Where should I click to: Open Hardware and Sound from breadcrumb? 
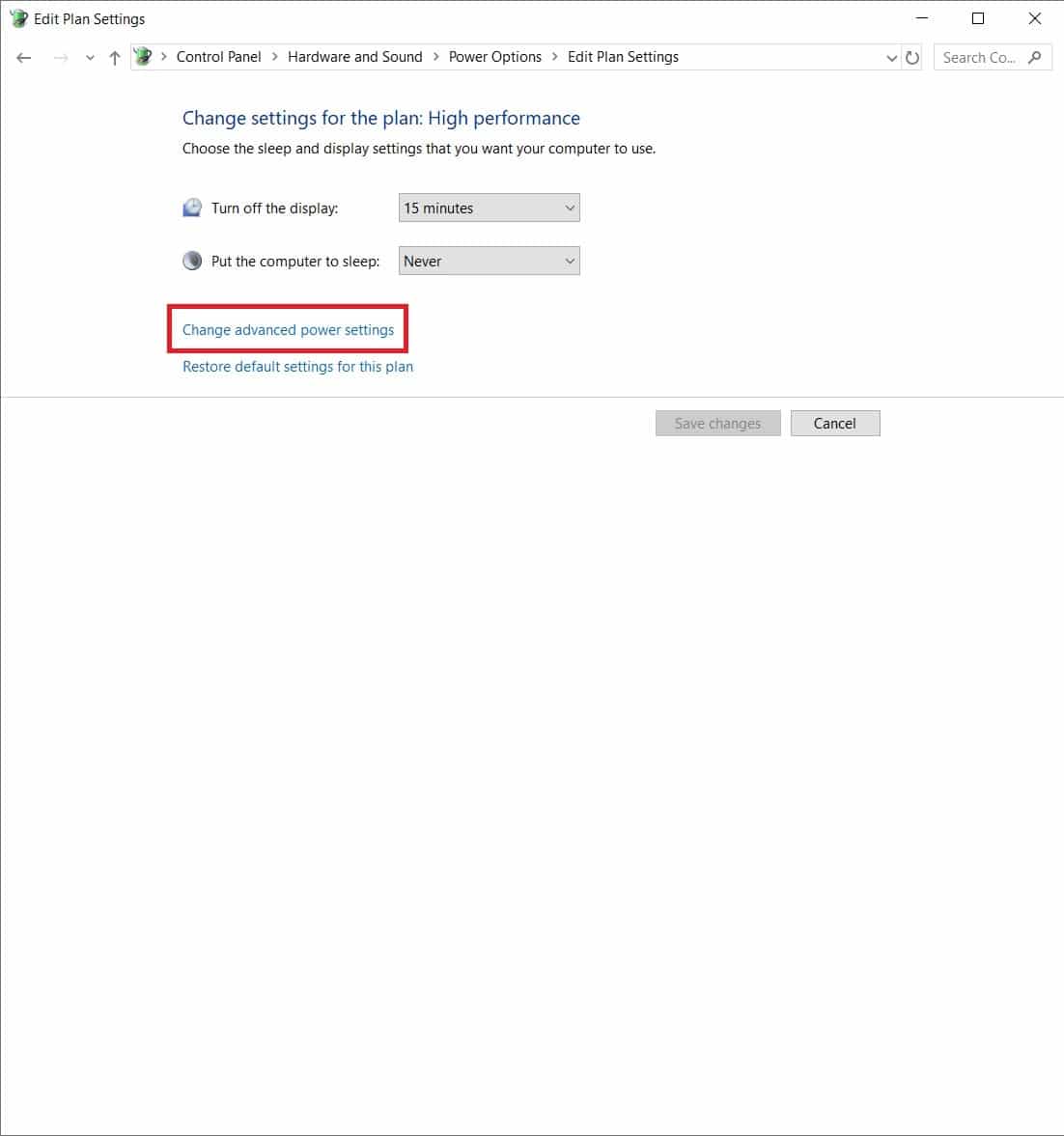[354, 57]
